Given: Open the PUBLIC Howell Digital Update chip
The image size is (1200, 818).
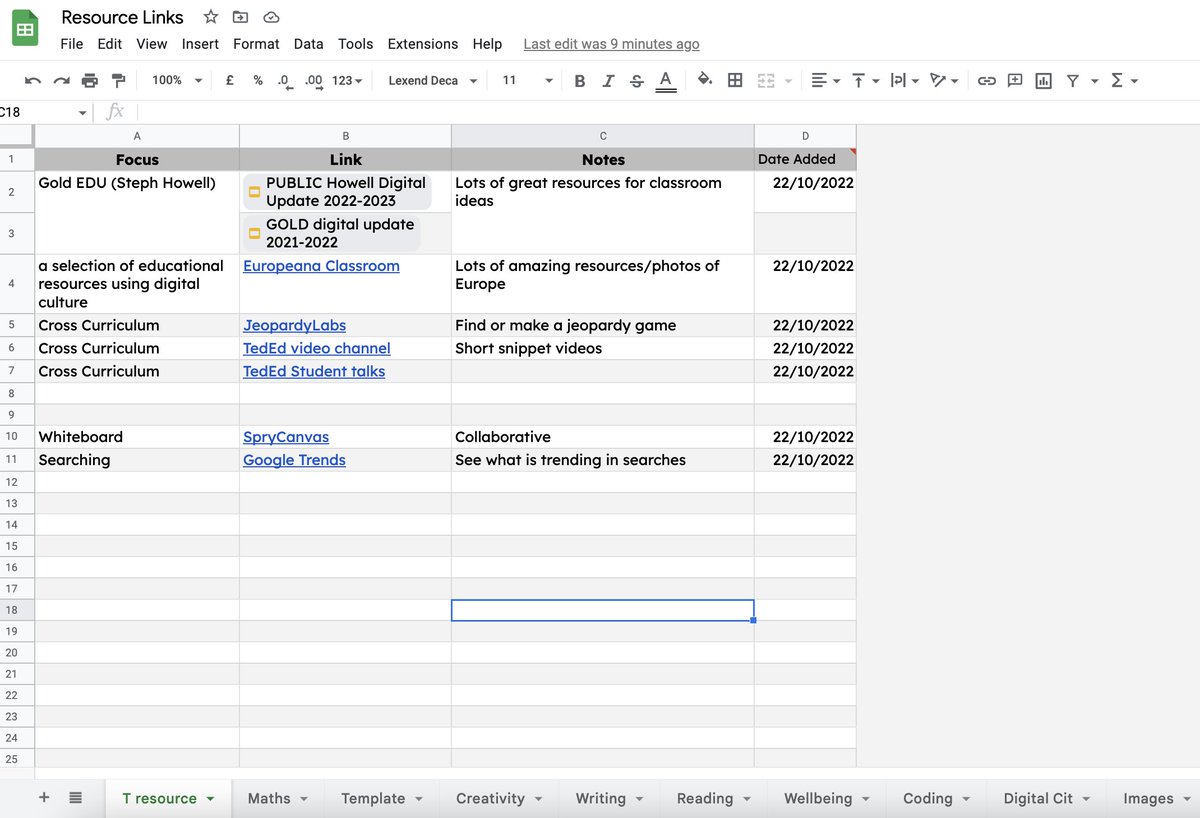Looking at the screenshot, I should pyautogui.click(x=338, y=192).
